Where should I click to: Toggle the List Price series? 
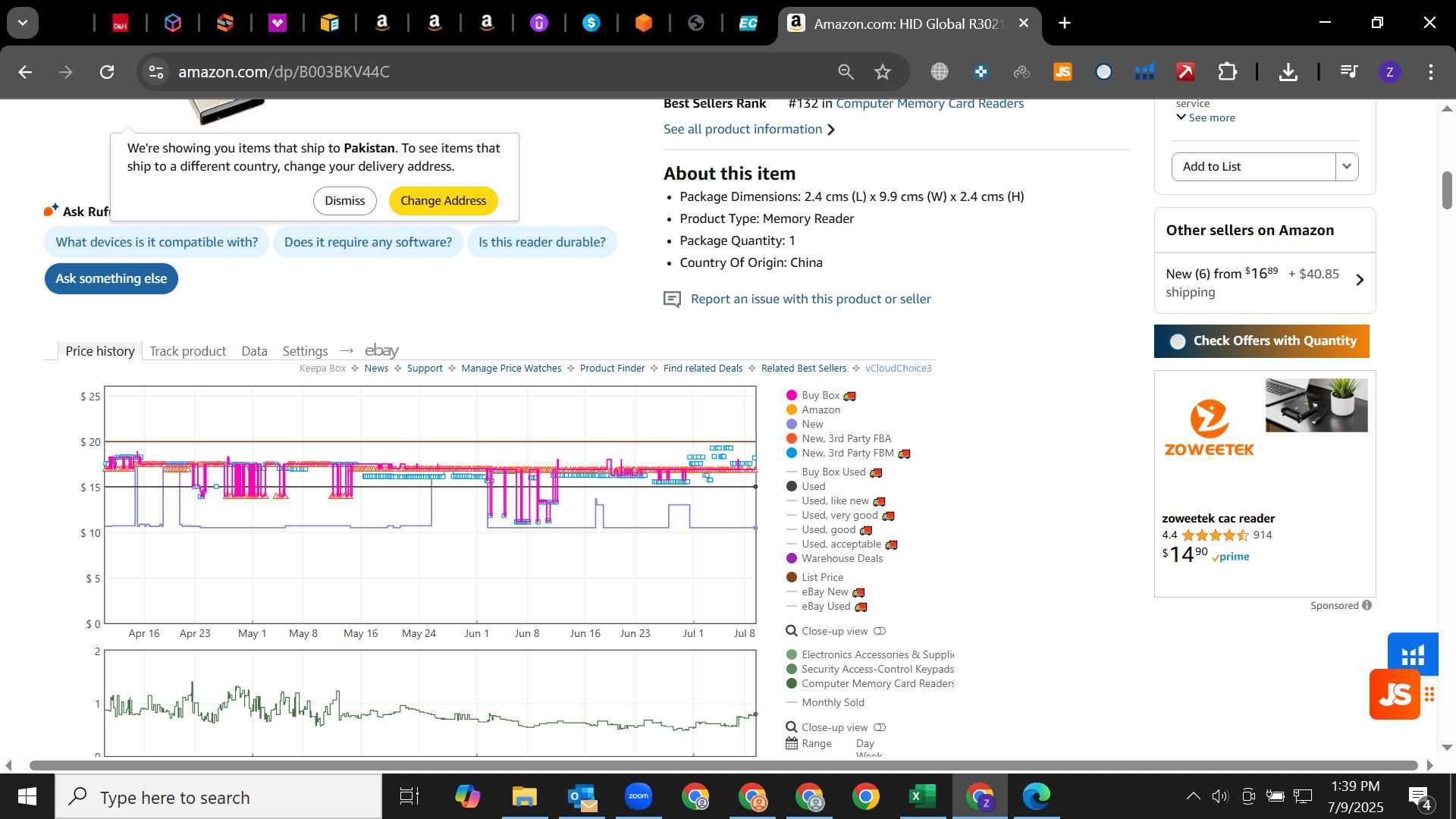pyautogui.click(x=814, y=577)
